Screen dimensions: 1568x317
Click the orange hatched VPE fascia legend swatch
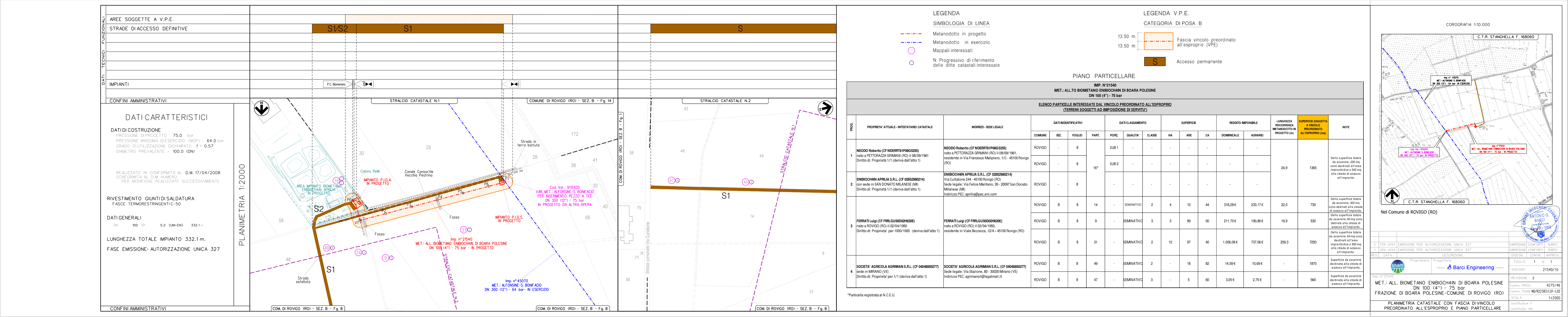click(1158, 41)
